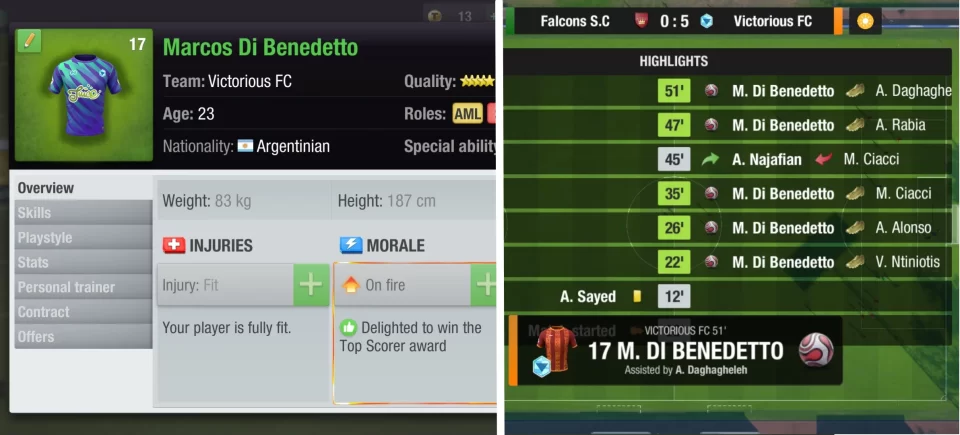Image resolution: width=960 pixels, height=435 pixels.
Task: Click the Marcos Di Benedetto name title
Action: tap(261, 48)
